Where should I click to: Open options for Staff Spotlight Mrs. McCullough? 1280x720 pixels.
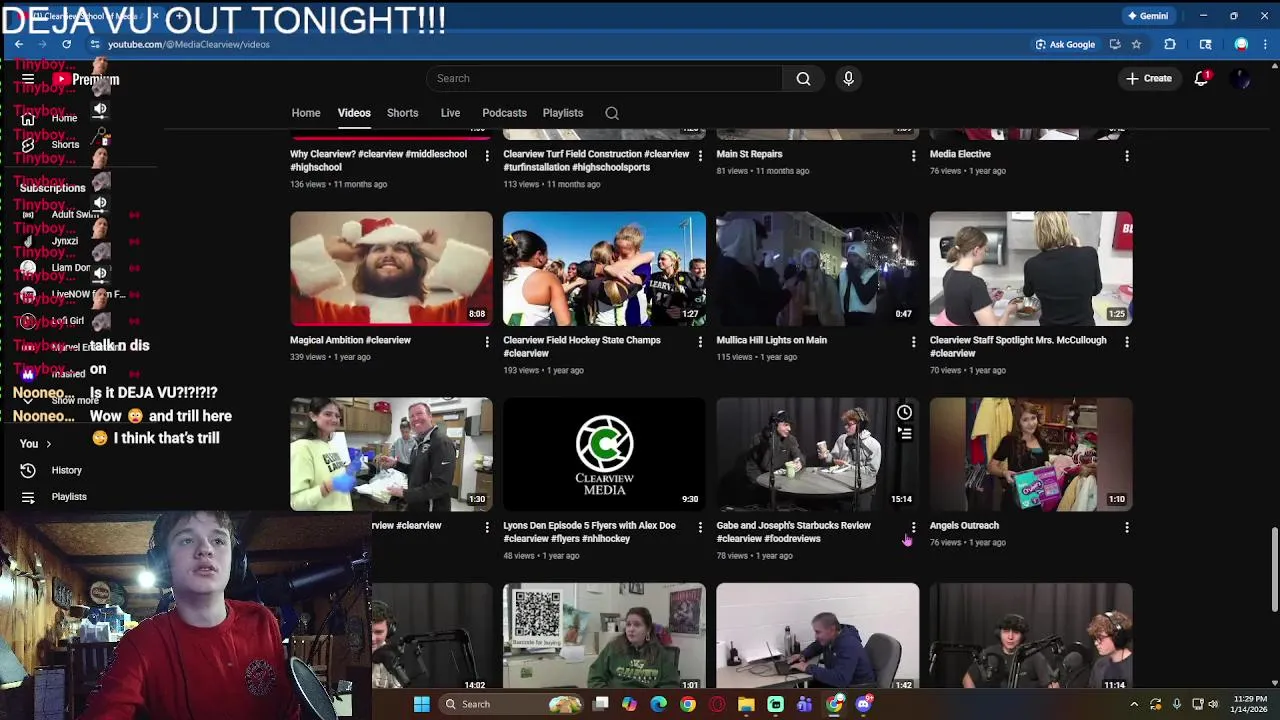pyautogui.click(x=1127, y=342)
